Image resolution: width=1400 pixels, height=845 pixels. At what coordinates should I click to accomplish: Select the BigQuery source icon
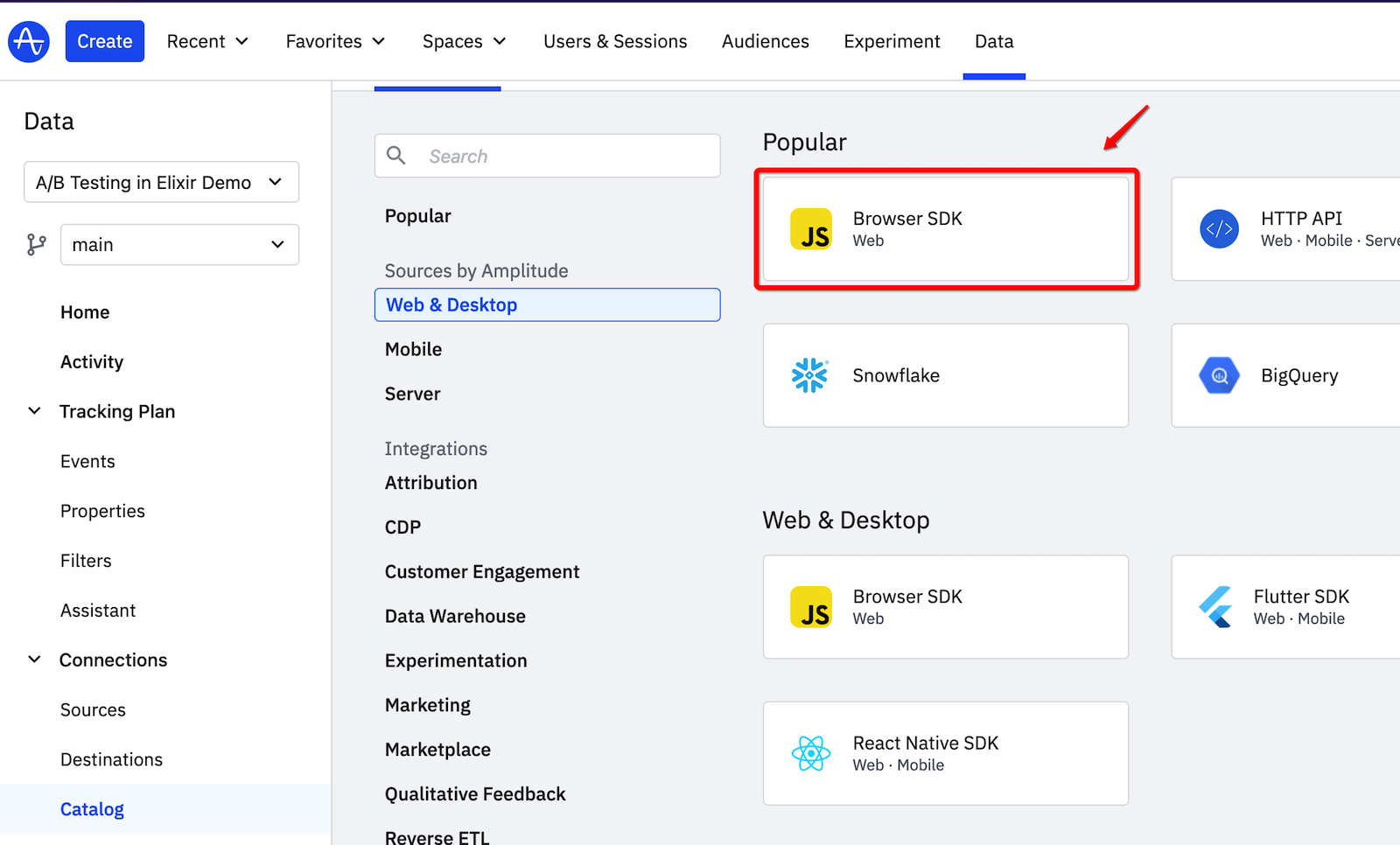click(x=1219, y=375)
